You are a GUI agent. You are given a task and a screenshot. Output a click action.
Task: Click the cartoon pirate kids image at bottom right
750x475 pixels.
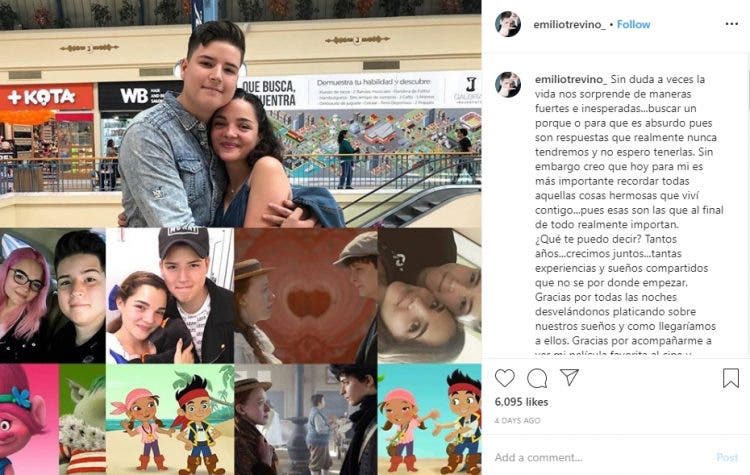430,420
